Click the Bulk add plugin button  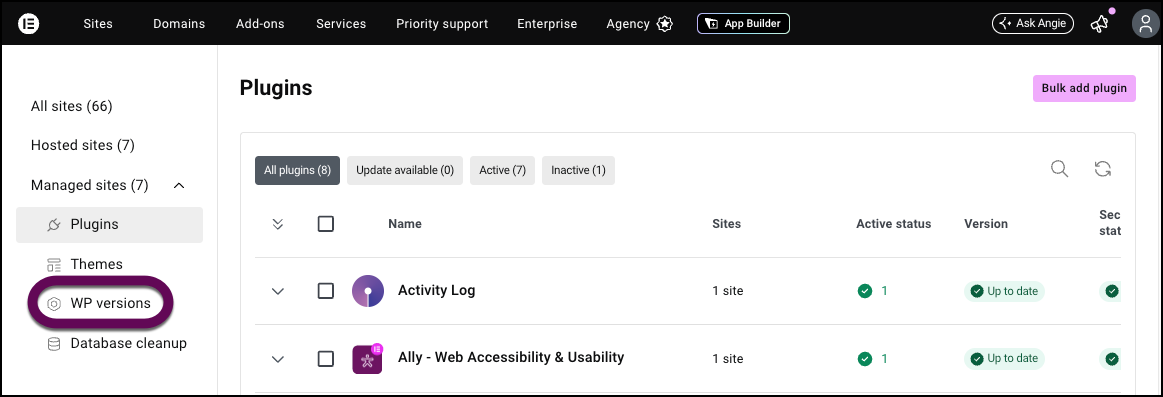1084,88
